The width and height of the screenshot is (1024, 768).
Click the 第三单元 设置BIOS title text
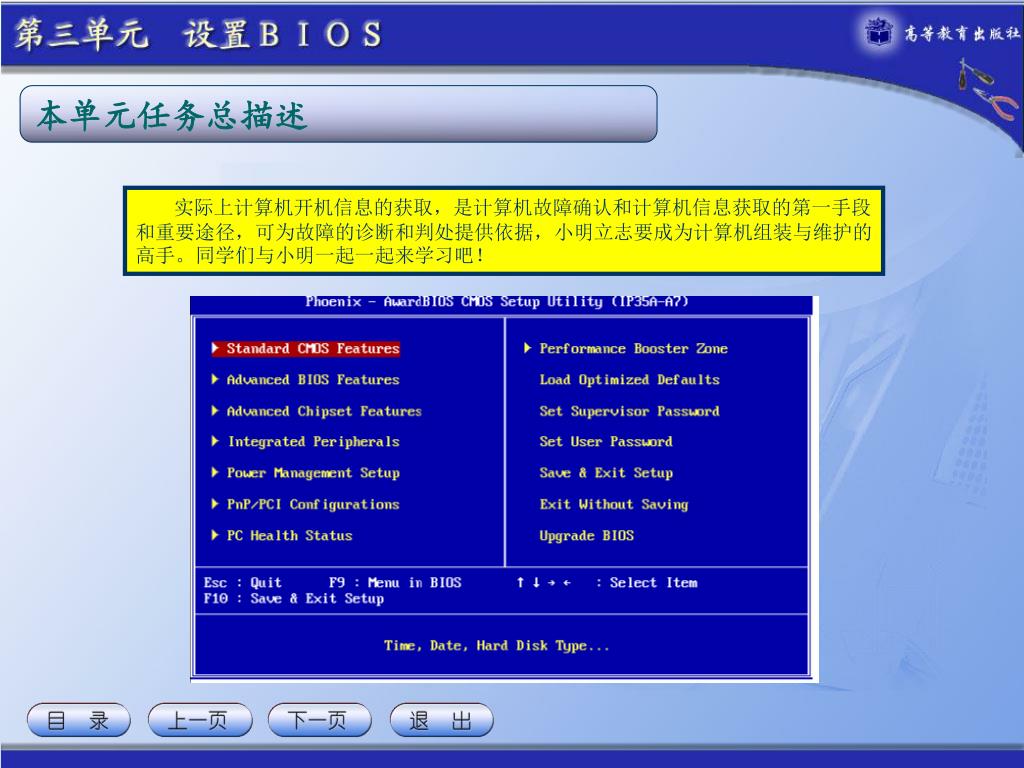pos(199,34)
